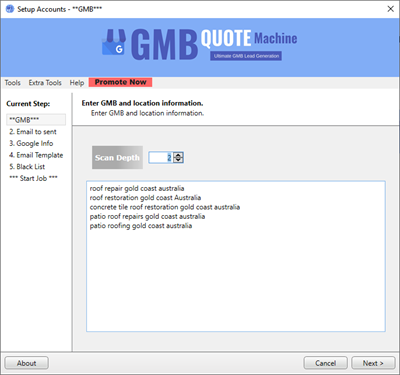Open the Extra Tools menu
400x375 pixels.
click(45, 83)
